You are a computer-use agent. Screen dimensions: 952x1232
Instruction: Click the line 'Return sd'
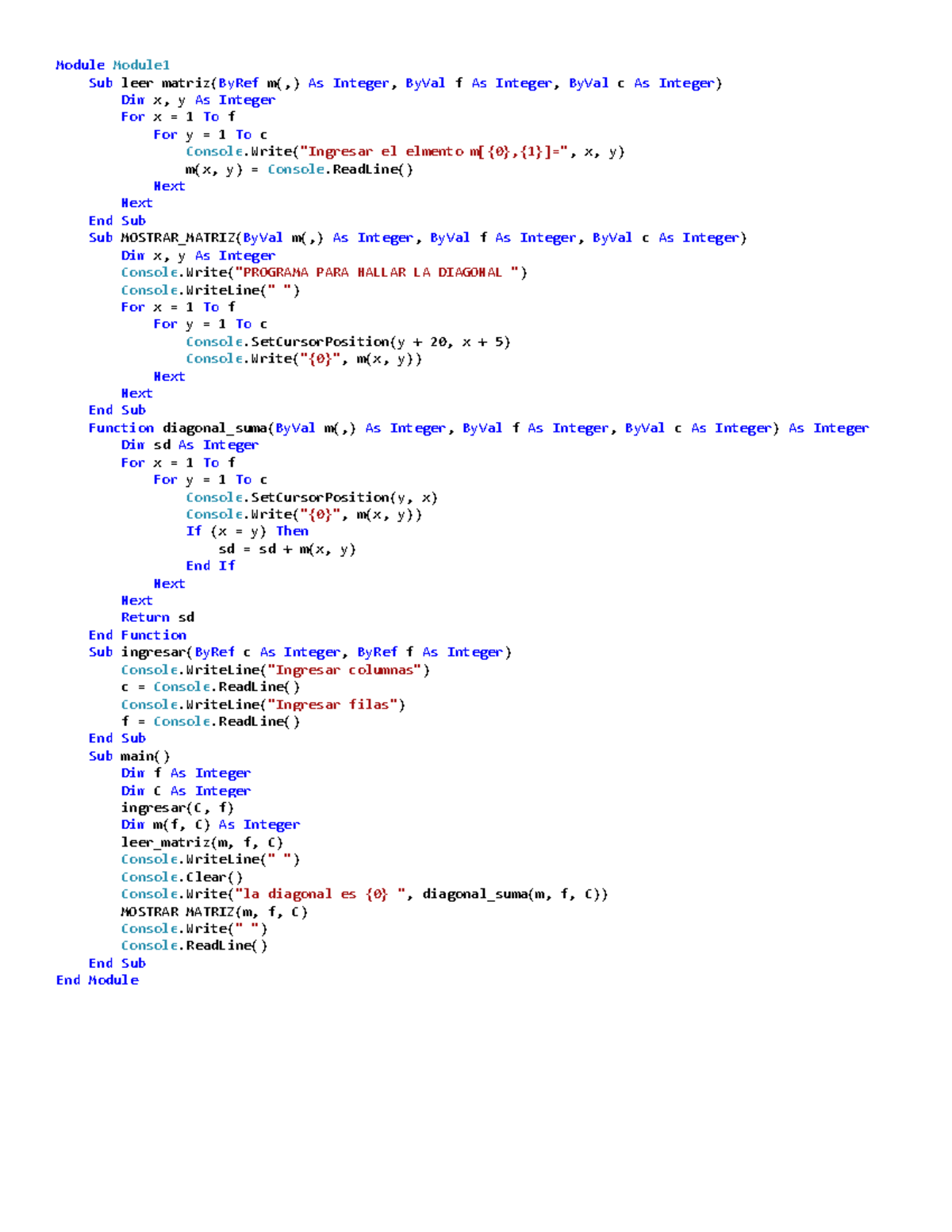[x=158, y=617]
